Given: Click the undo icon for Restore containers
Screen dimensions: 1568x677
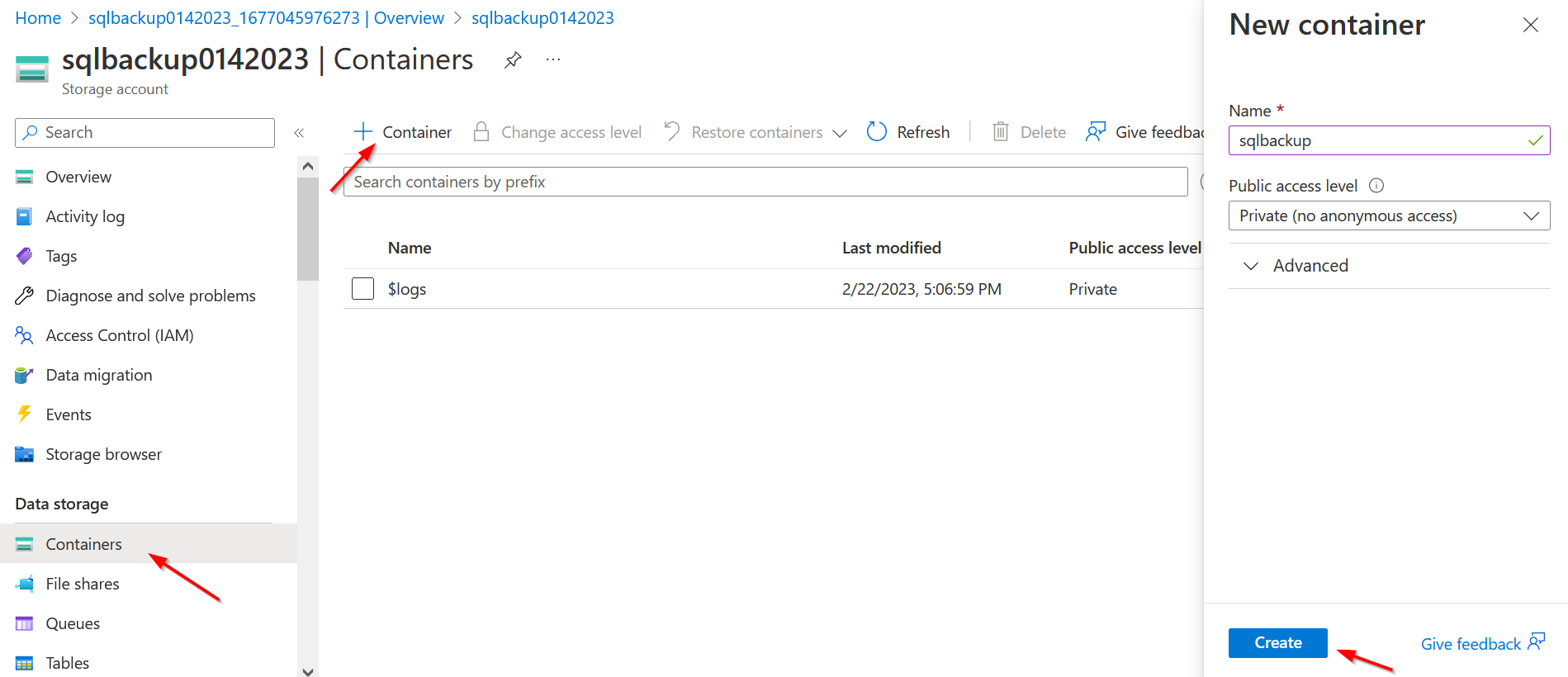Looking at the screenshot, I should click(x=672, y=131).
